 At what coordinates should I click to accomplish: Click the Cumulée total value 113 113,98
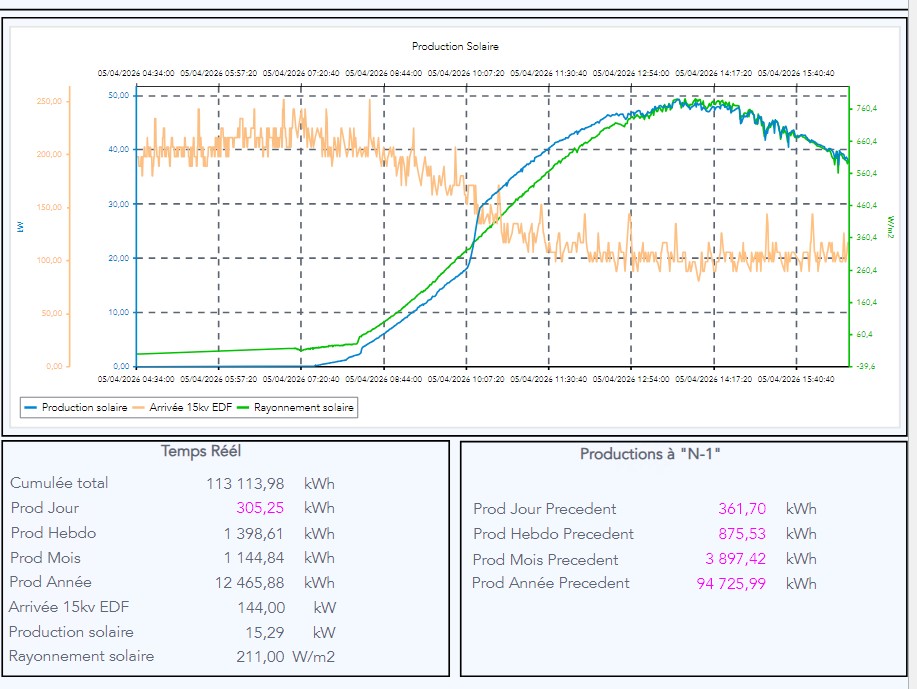point(245,484)
